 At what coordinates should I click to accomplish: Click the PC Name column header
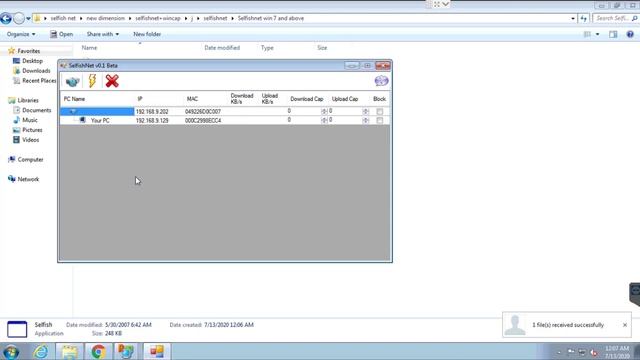point(74,99)
